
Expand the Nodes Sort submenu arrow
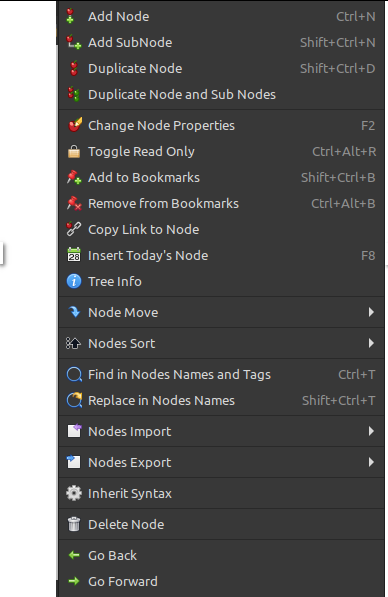pos(371,343)
